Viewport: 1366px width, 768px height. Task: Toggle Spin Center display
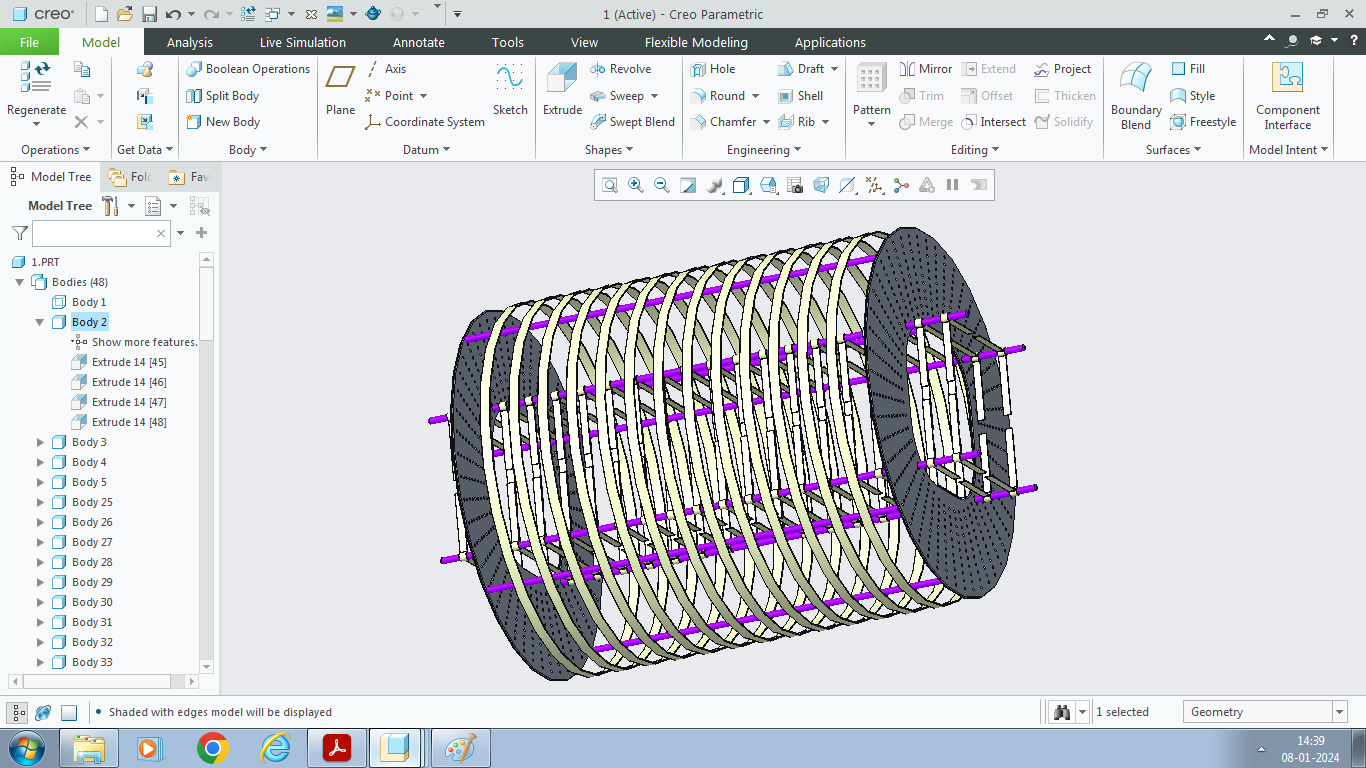click(901, 185)
